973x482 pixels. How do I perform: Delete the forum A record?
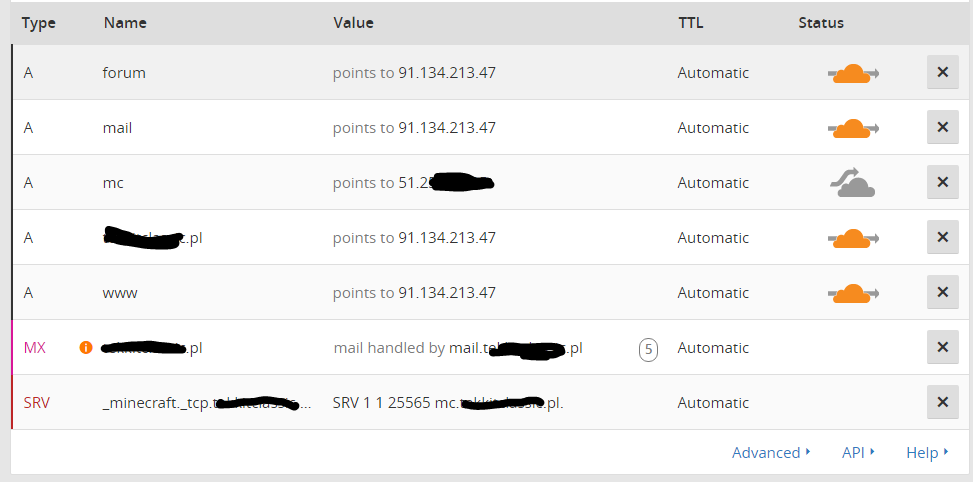943,73
